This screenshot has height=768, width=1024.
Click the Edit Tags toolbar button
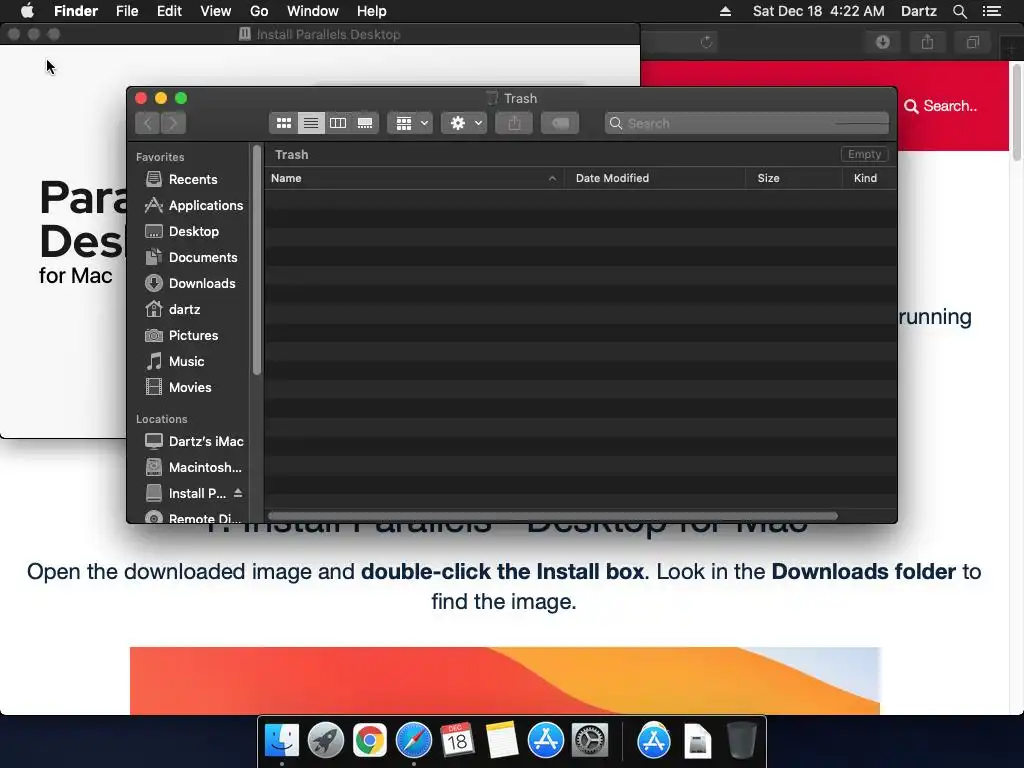click(560, 123)
